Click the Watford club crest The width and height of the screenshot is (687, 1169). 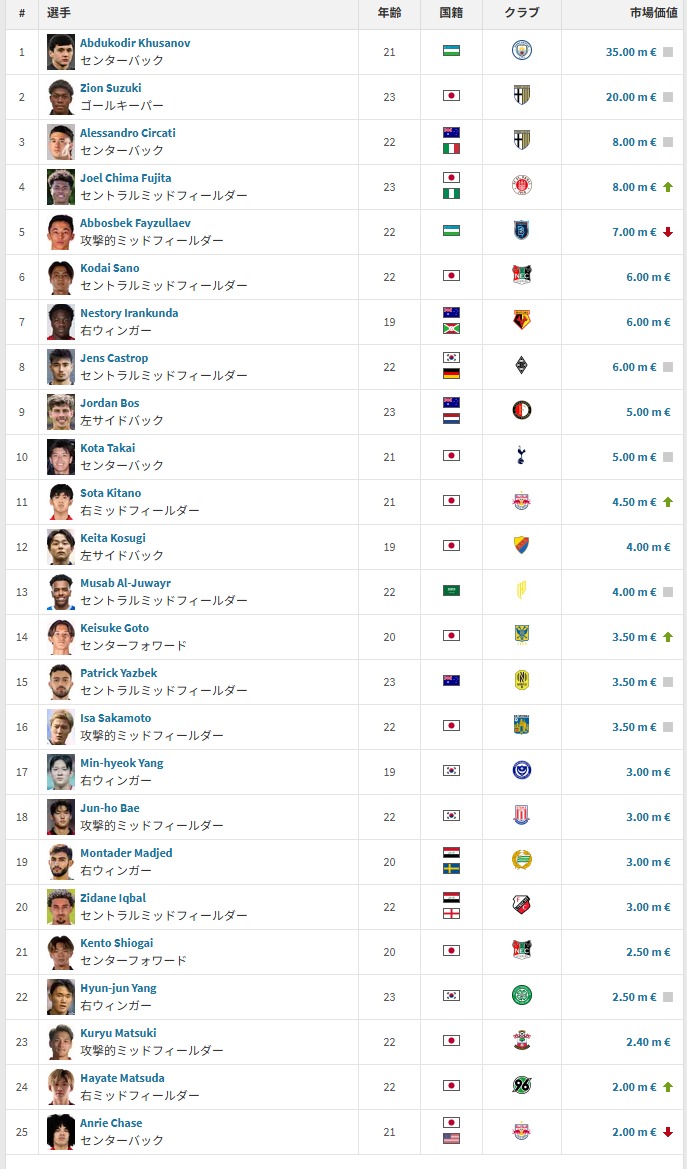click(x=521, y=321)
